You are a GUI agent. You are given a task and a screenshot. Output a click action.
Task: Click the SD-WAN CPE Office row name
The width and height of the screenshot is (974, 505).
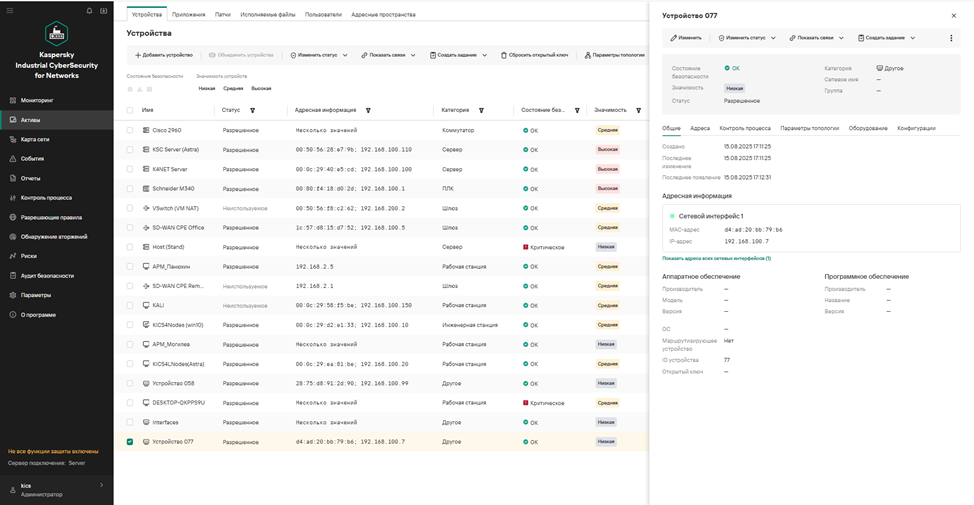178,228
